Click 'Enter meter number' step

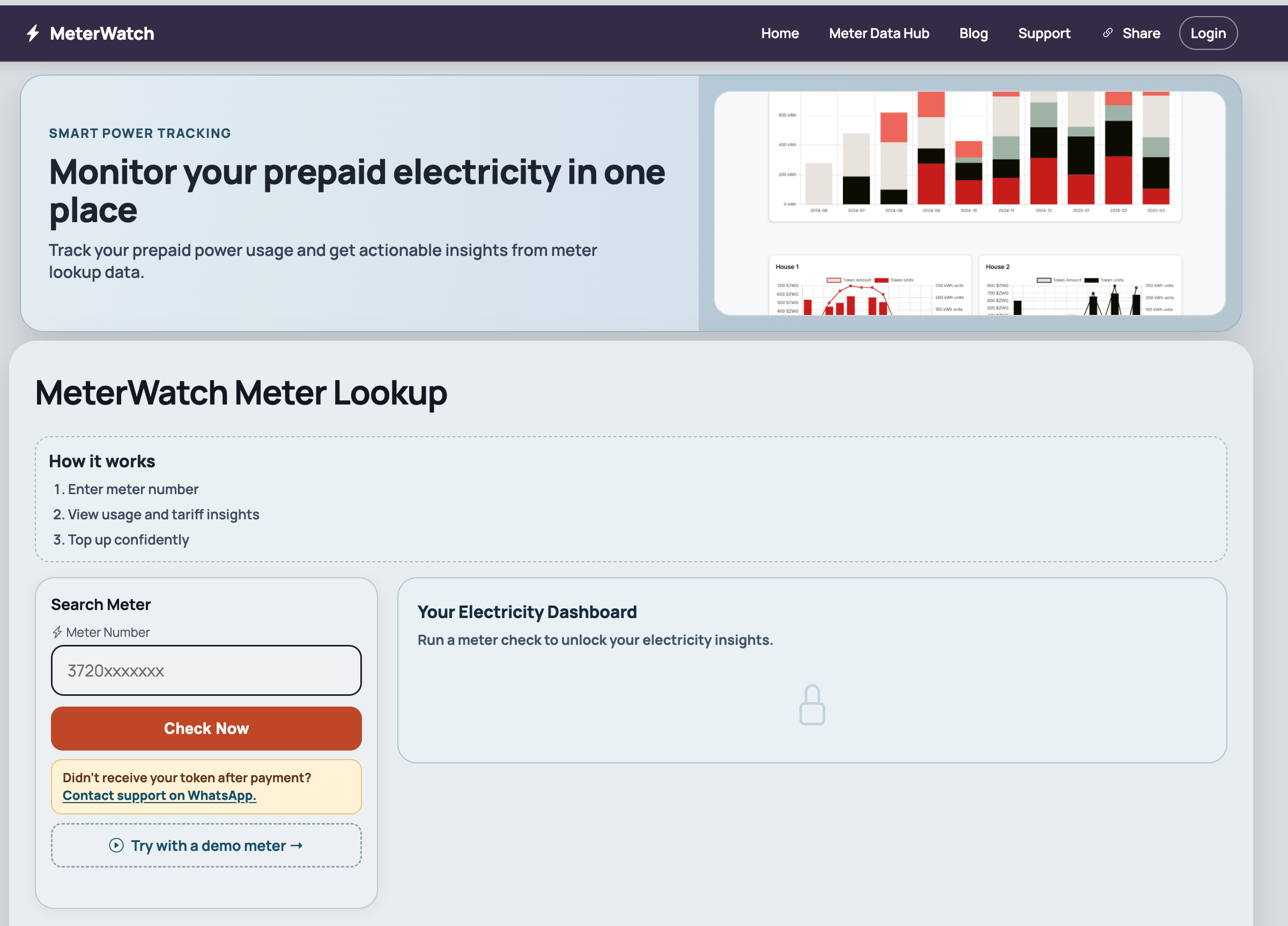[x=133, y=489]
